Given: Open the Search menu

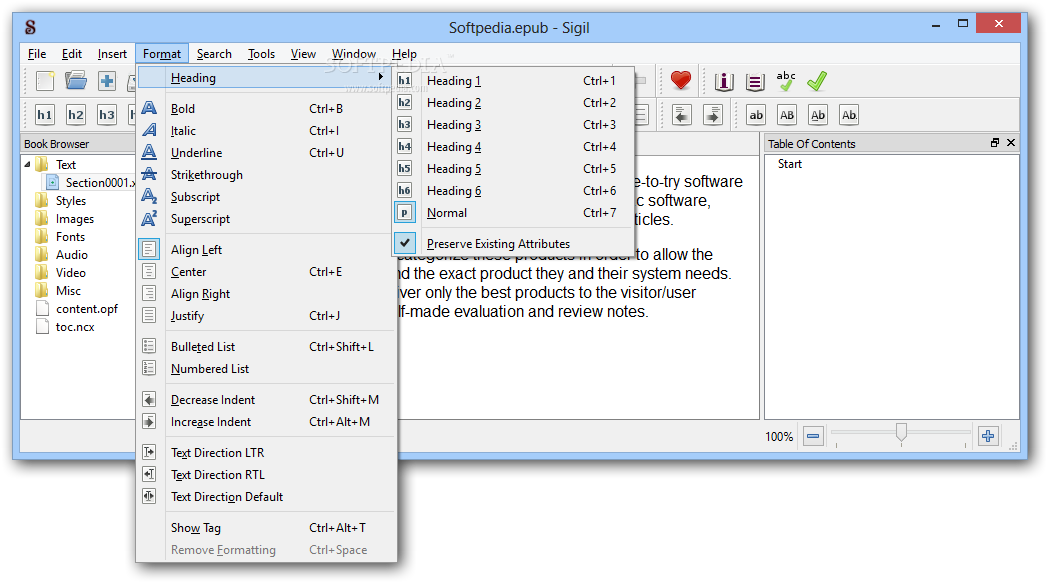Looking at the screenshot, I should click(x=214, y=53).
